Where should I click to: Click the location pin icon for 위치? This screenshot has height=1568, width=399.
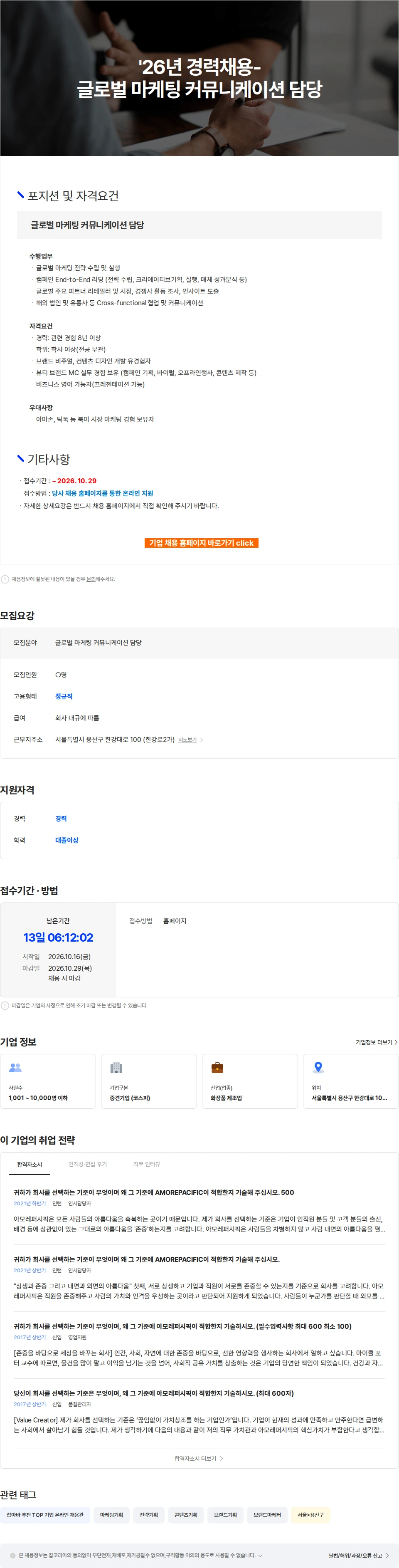318,1067
